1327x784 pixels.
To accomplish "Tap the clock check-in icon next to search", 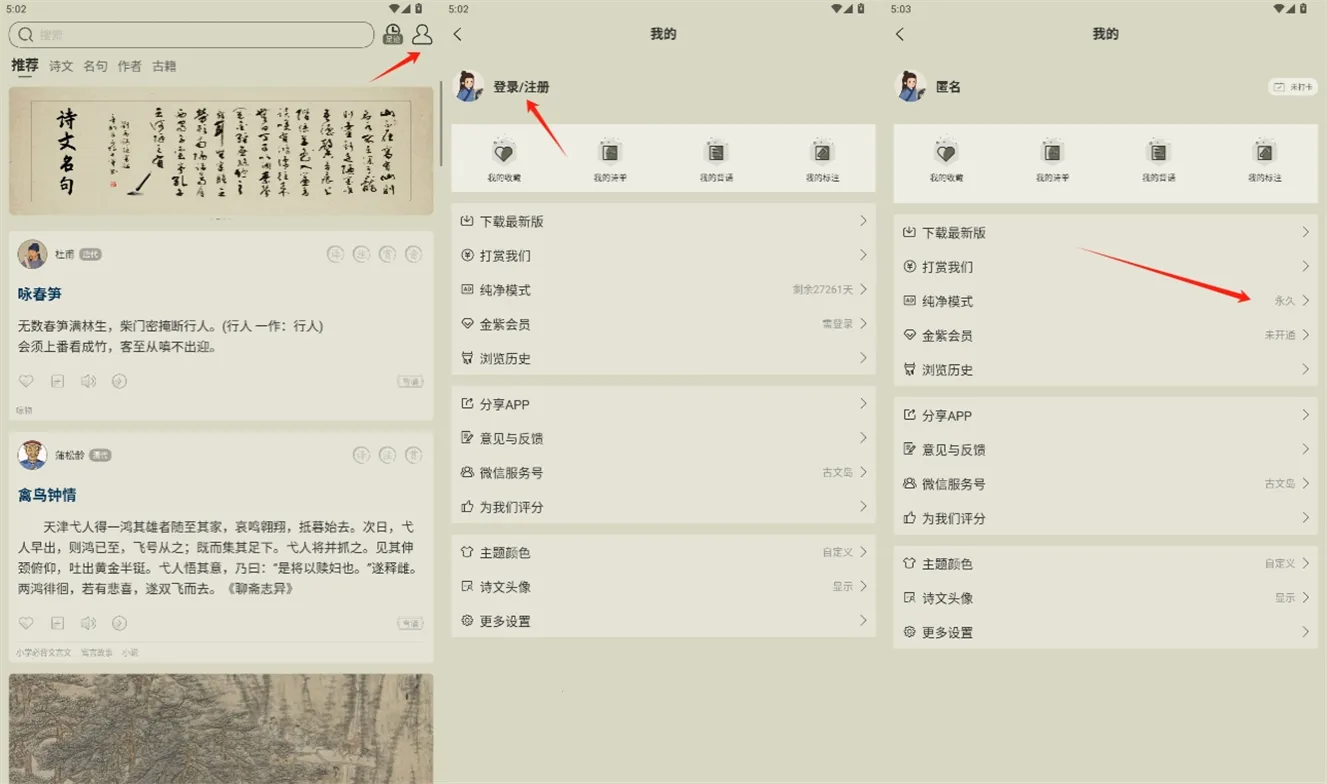I will point(393,35).
